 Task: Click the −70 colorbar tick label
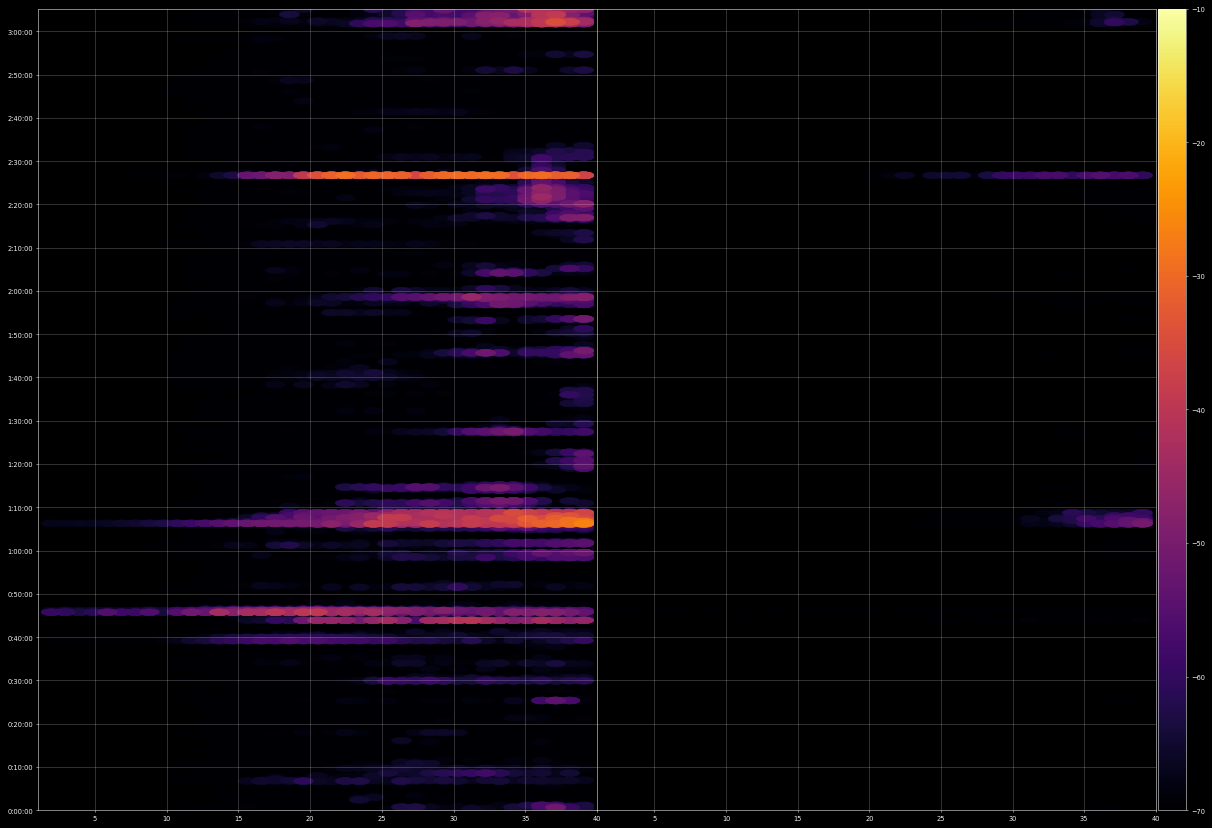(x=1198, y=810)
